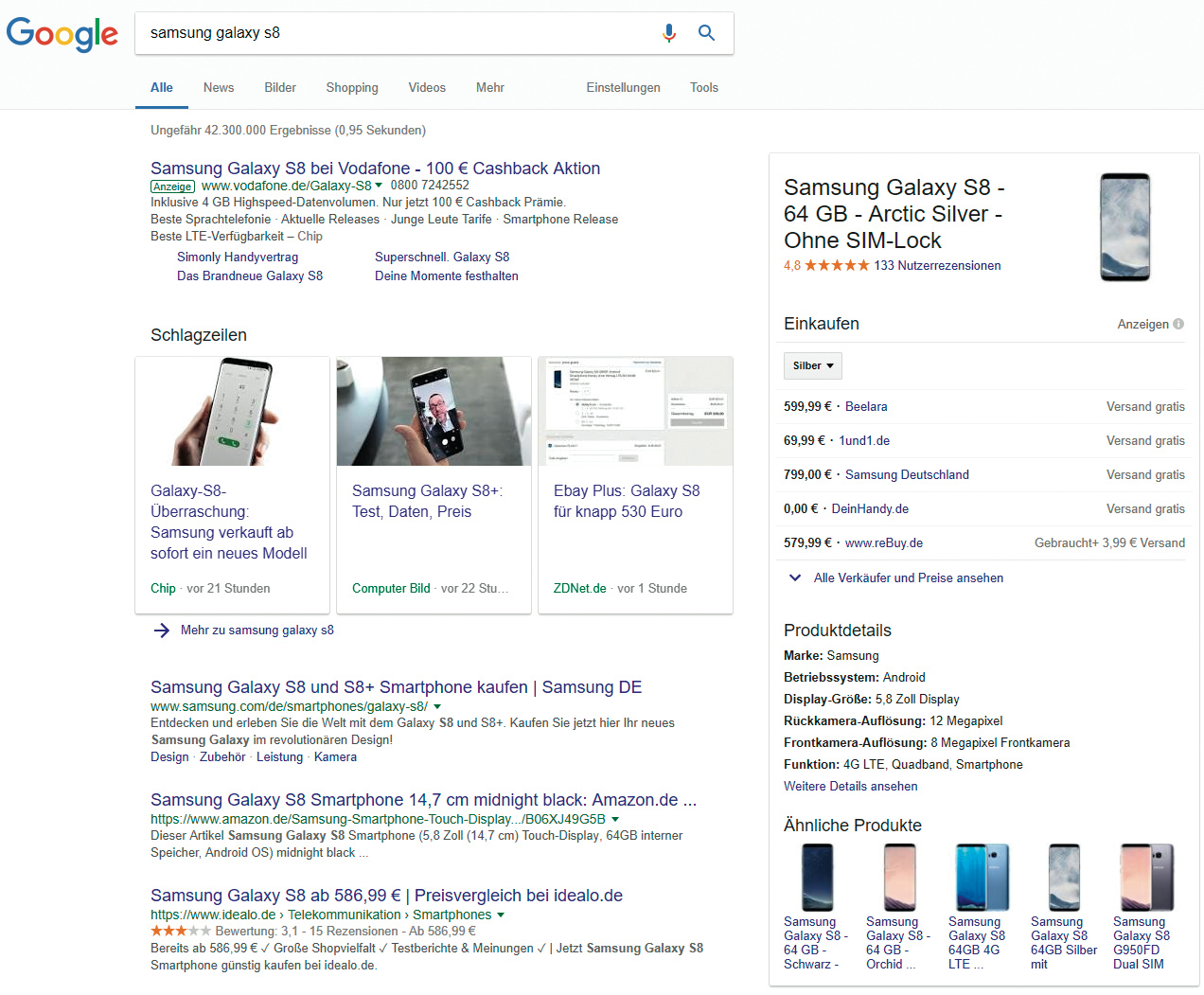The height and width of the screenshot is (995, 1204).
Task: Open the Vodafone Cashback Aktion ad link
Action: tap(375, 168)
